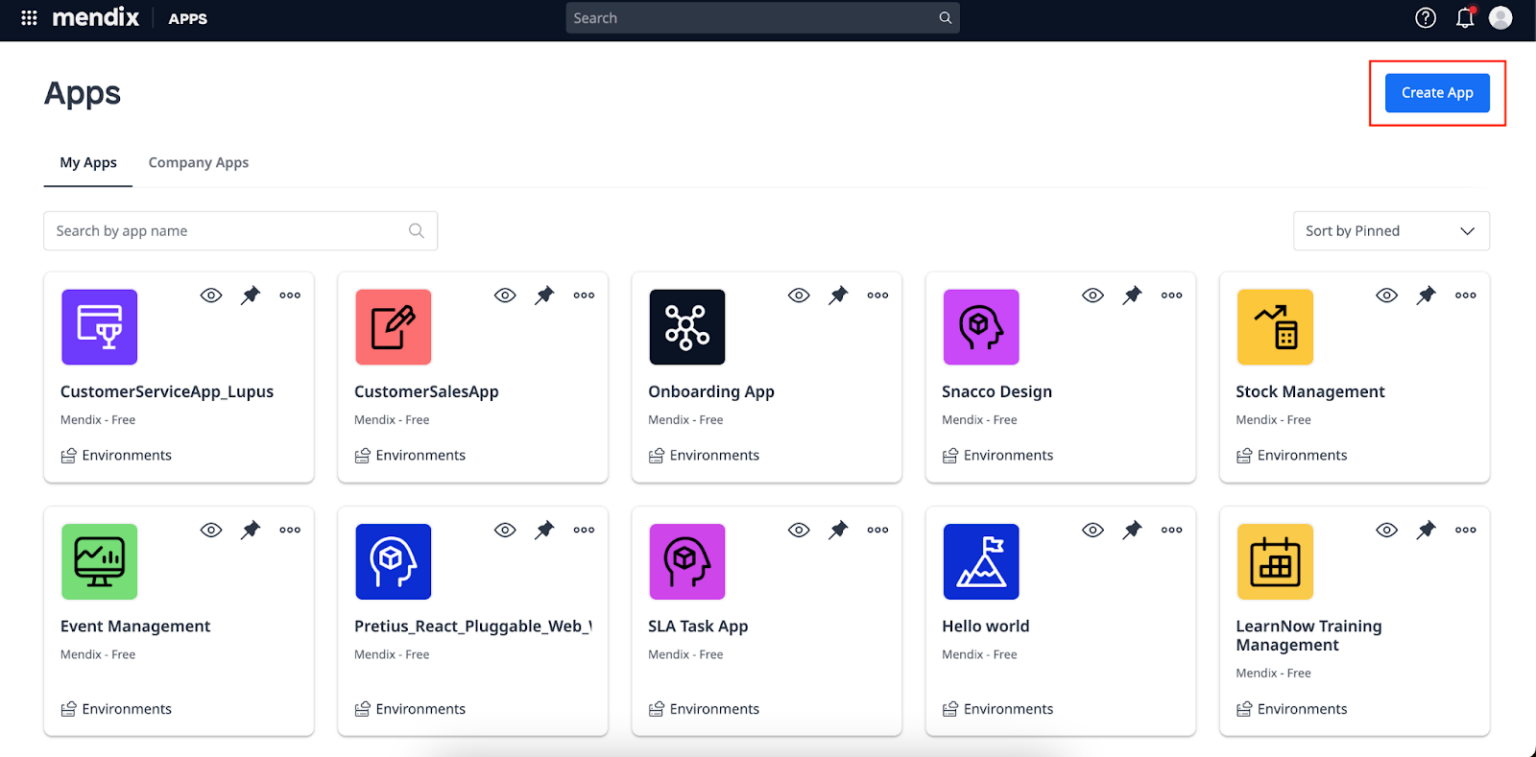Click the Snacco Design app icon

(x=981, y=326)
